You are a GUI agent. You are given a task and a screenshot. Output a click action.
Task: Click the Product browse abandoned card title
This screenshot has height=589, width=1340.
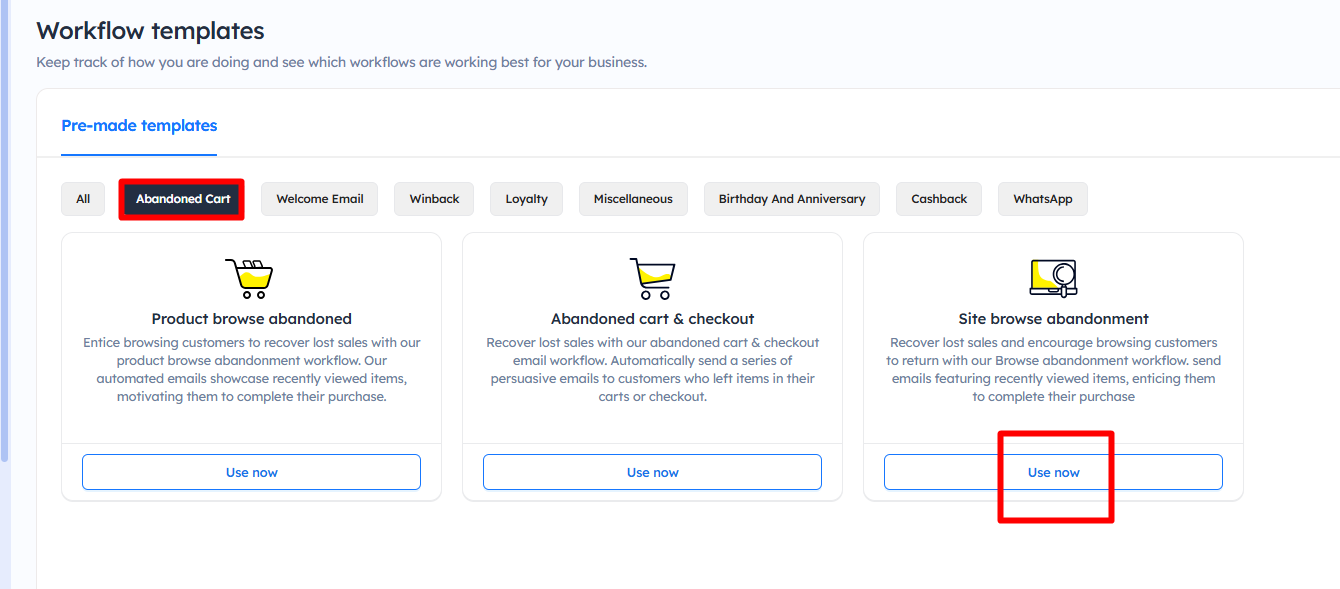coord(251,319)
